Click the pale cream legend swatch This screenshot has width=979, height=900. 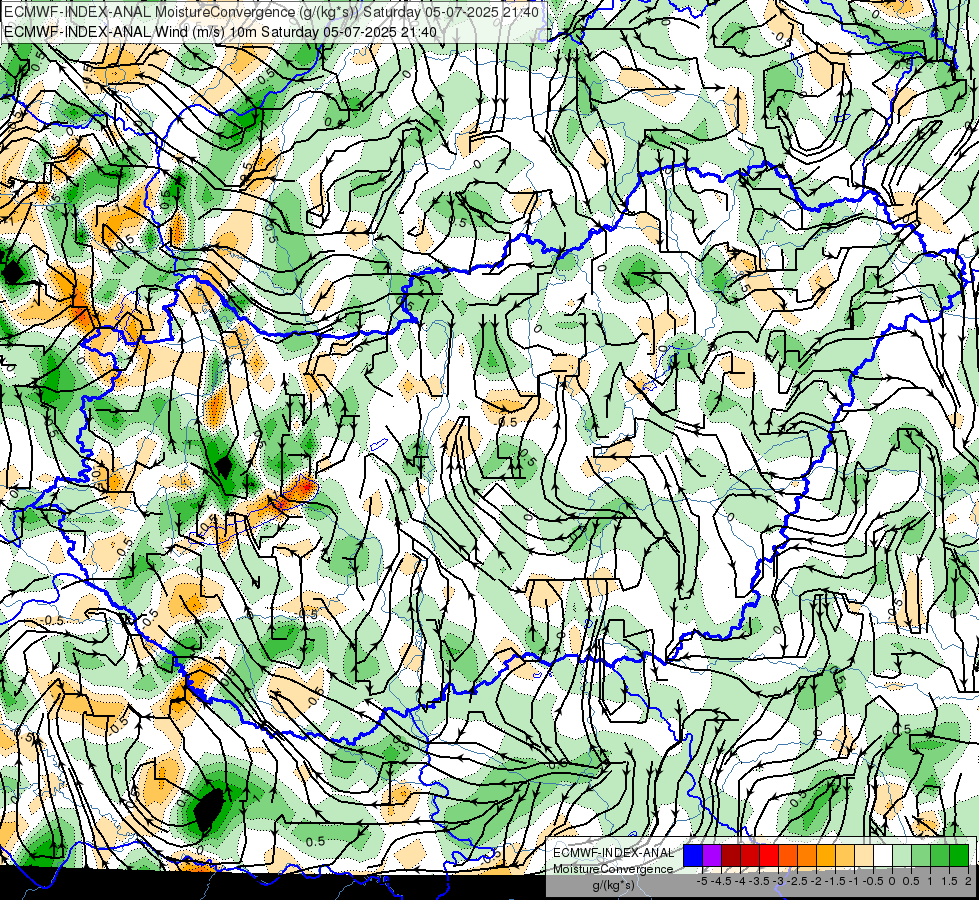point(864,856)
